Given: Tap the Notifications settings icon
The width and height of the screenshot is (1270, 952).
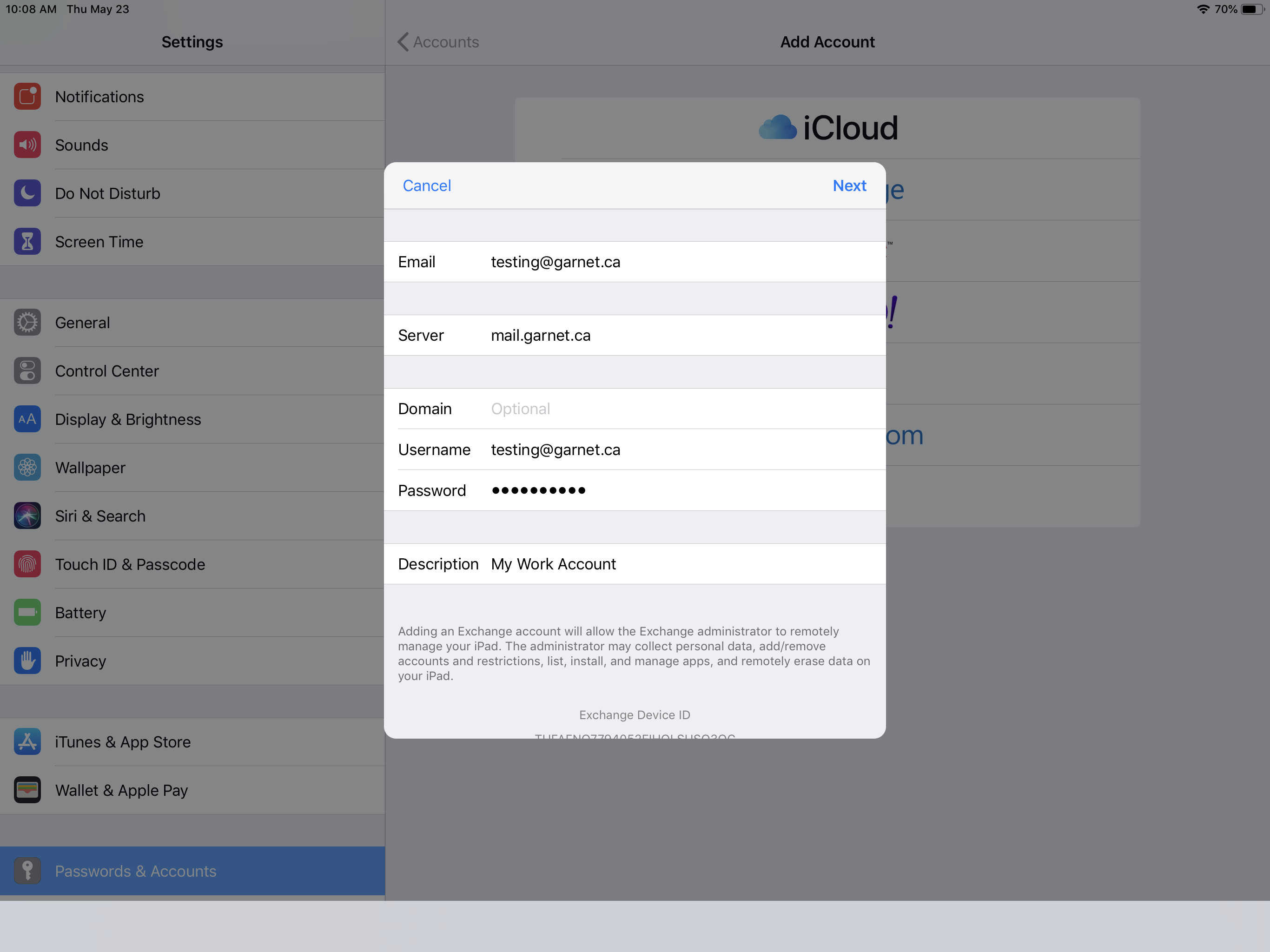Looking at the screenshot, I should pyautogui.click(x=27, y=97).
